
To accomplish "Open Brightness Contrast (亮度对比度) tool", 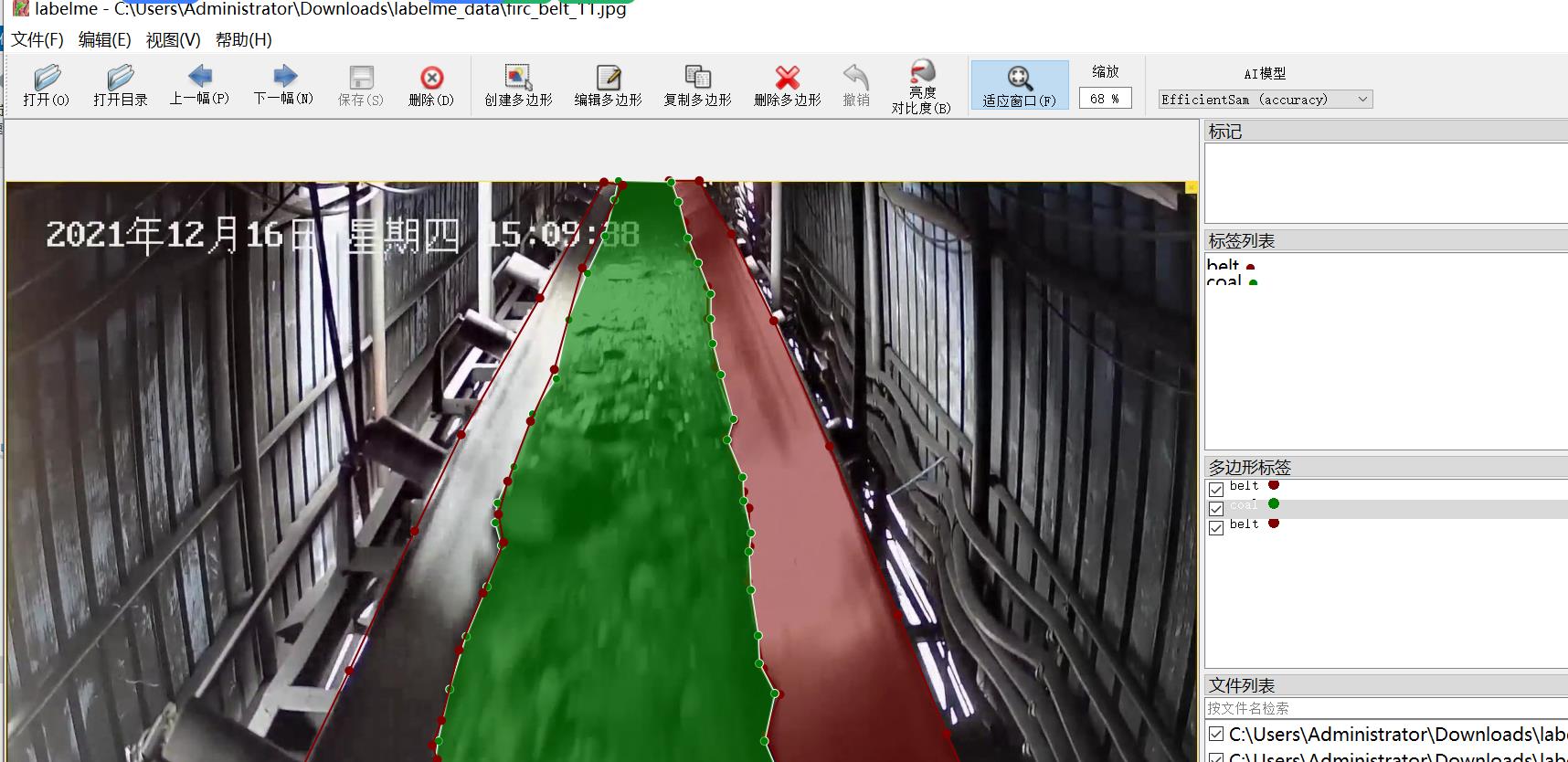I will (921, 85).
